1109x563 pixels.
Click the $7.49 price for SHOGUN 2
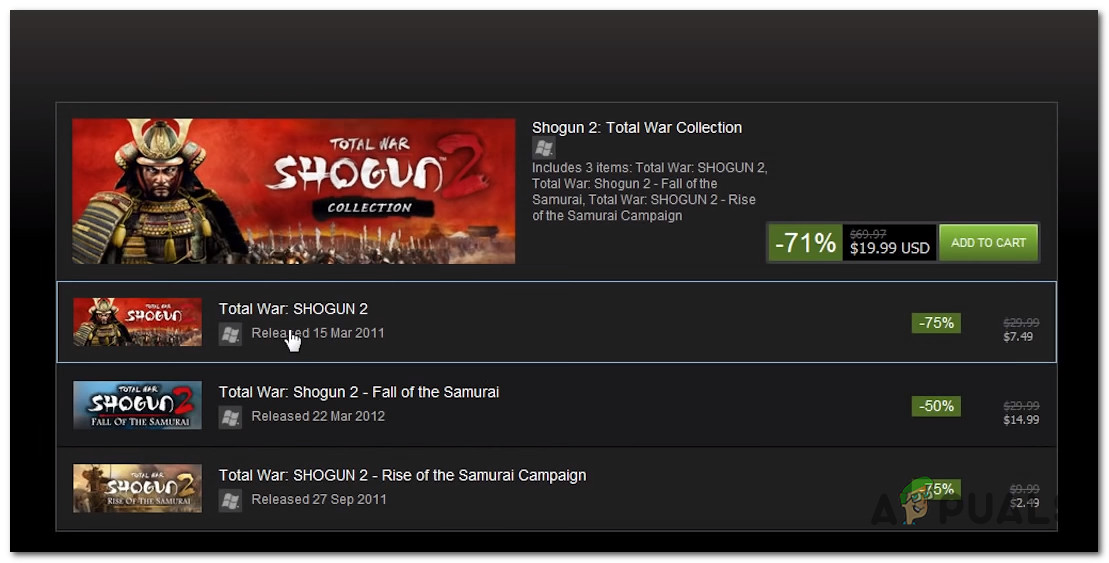coord(1019,337)
